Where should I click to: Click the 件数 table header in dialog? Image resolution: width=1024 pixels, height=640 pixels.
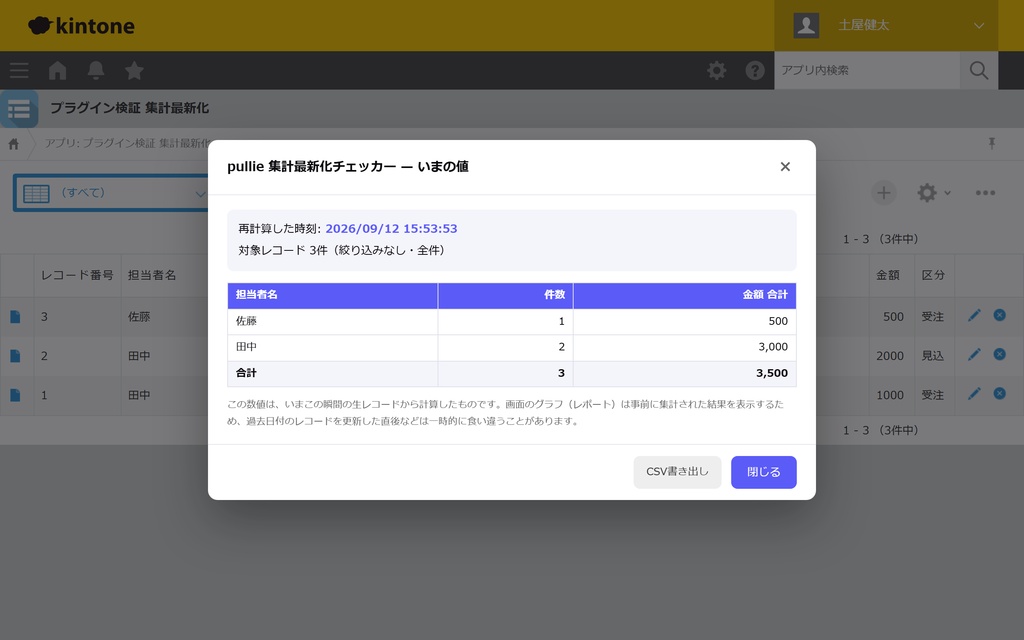[x=505, y=295]
